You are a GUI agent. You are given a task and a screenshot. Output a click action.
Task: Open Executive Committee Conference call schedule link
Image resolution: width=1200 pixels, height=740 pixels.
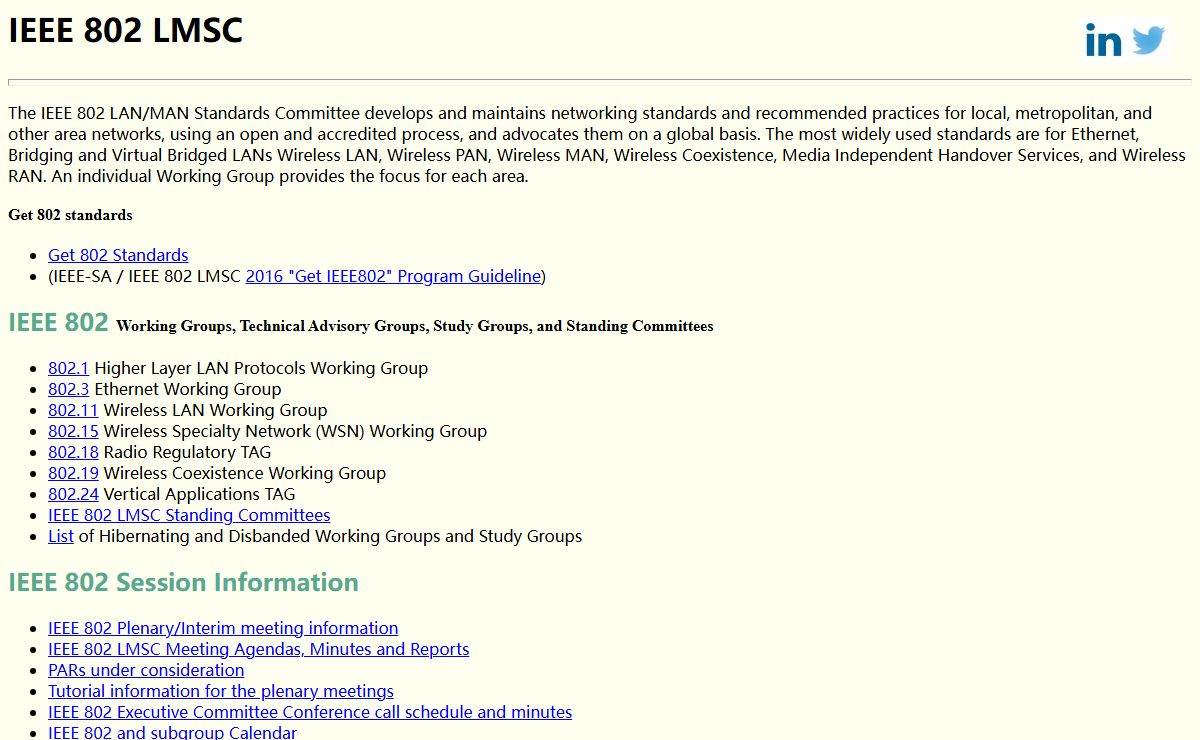(x=310, y=712)
